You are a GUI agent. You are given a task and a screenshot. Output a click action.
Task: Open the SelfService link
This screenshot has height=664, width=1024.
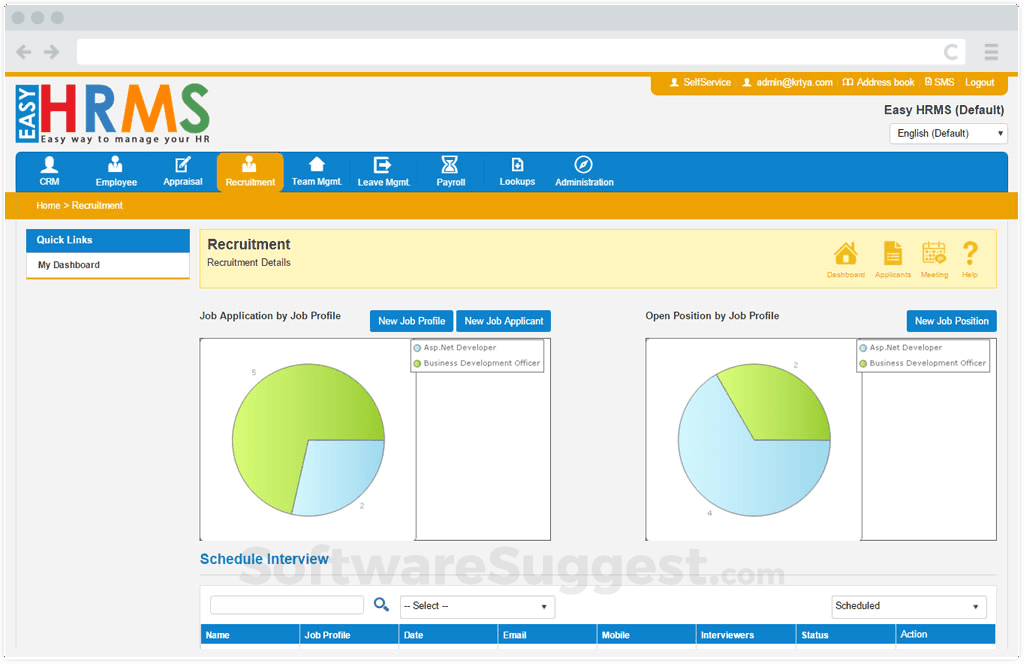(700, 82)
